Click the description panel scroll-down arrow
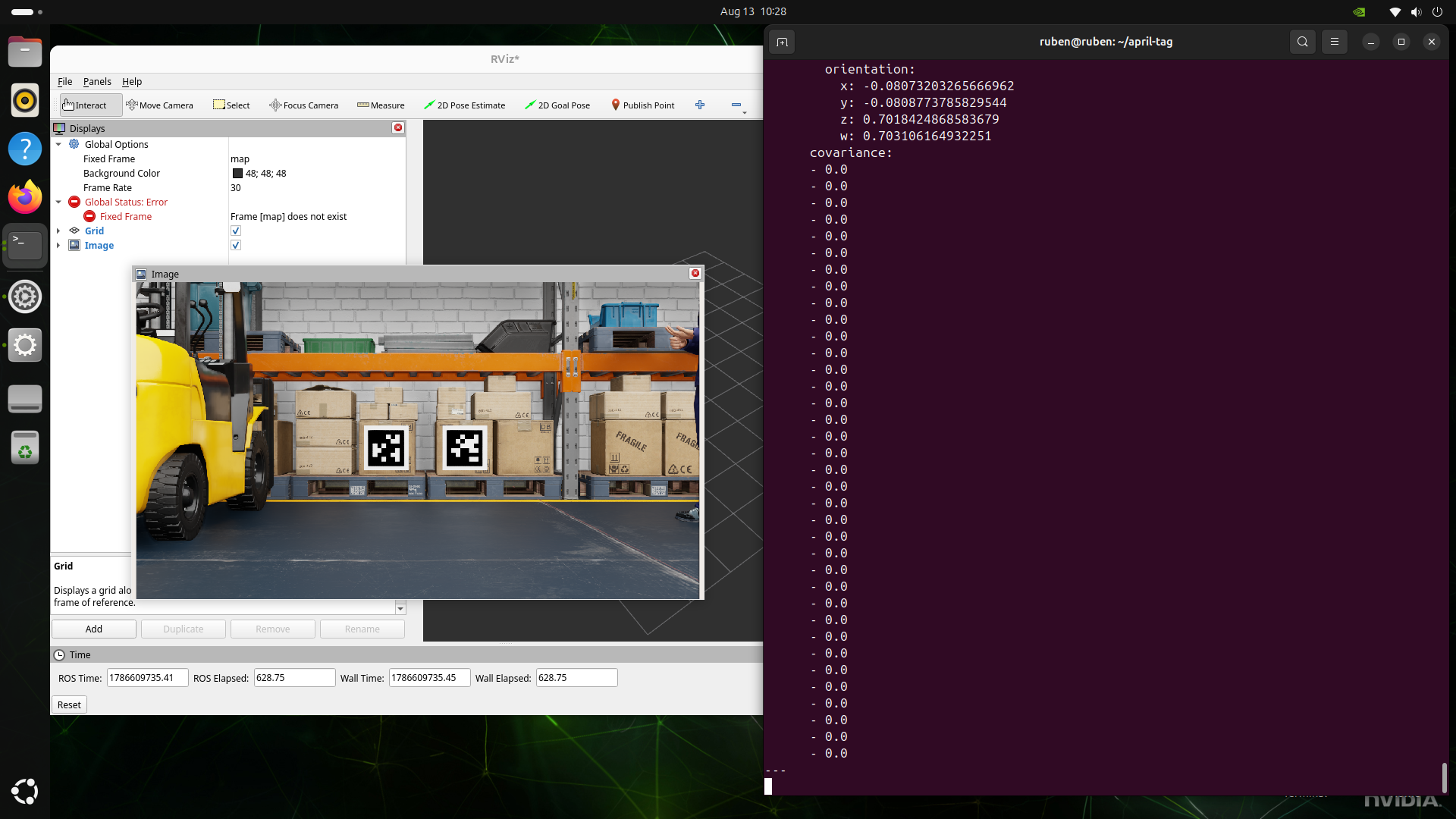The height and width of the screenshot is (819, 1456). (400, 608)
